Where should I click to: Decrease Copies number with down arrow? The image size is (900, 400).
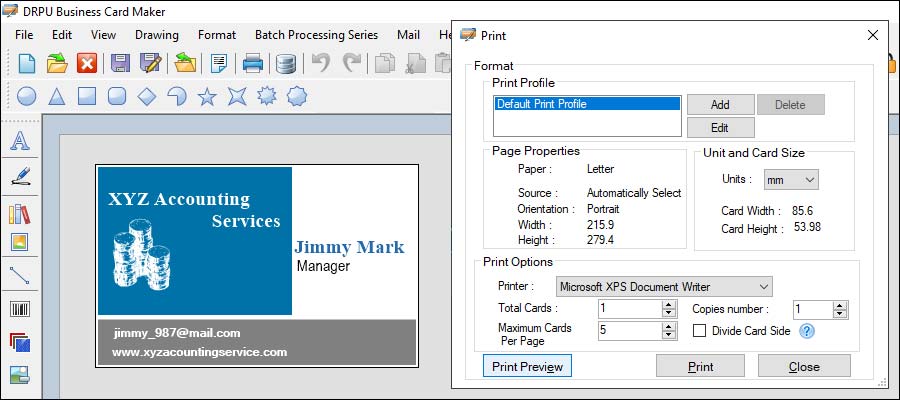(840, 314)
